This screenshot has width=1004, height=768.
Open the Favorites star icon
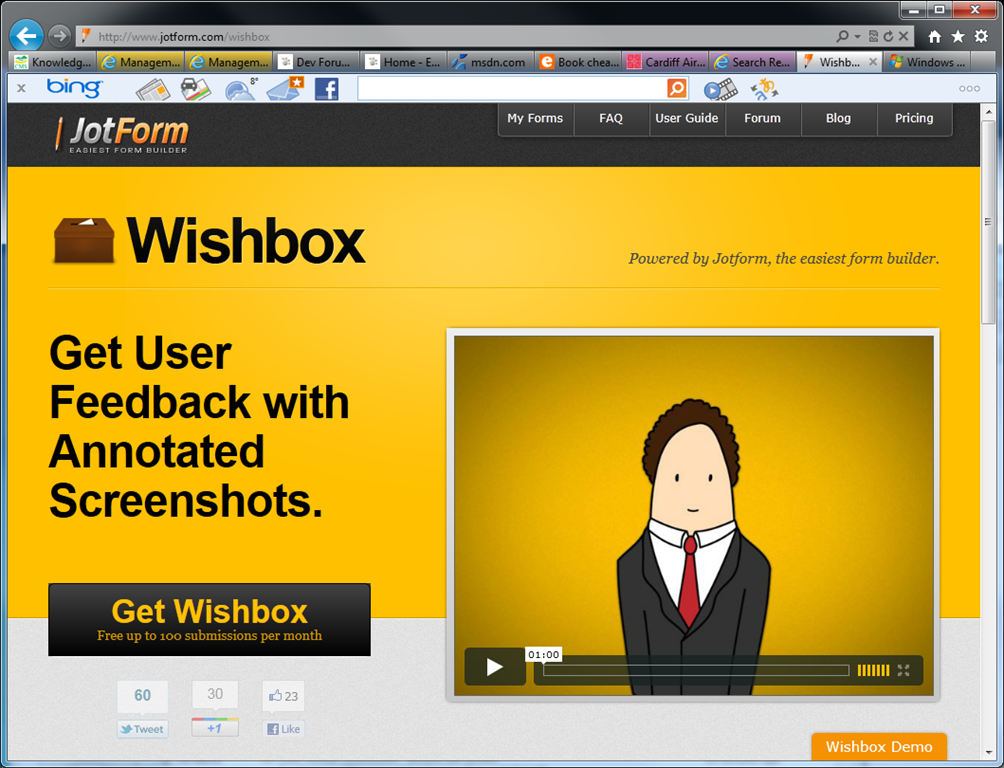pyautogui.click(x=958, y=37)
